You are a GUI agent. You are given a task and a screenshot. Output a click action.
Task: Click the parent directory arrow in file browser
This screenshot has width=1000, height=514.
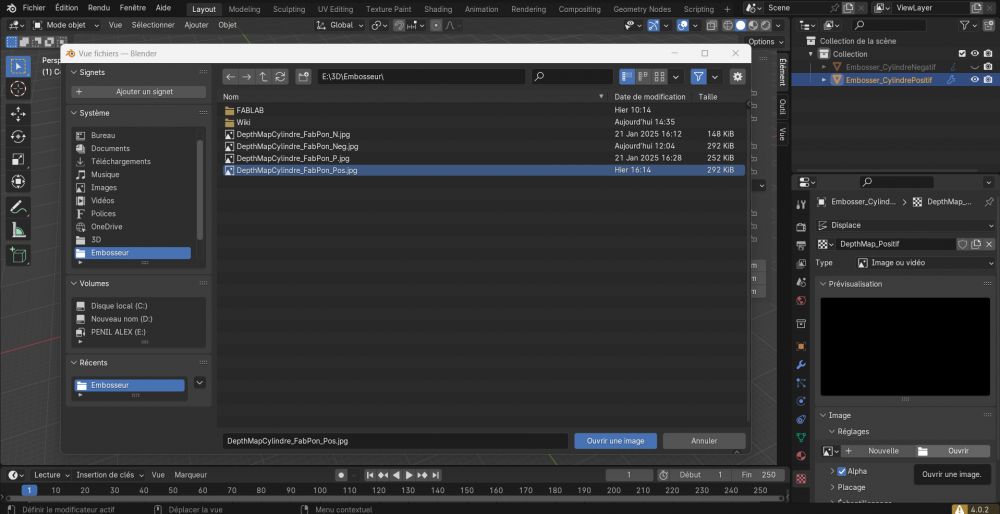point(263,76)
